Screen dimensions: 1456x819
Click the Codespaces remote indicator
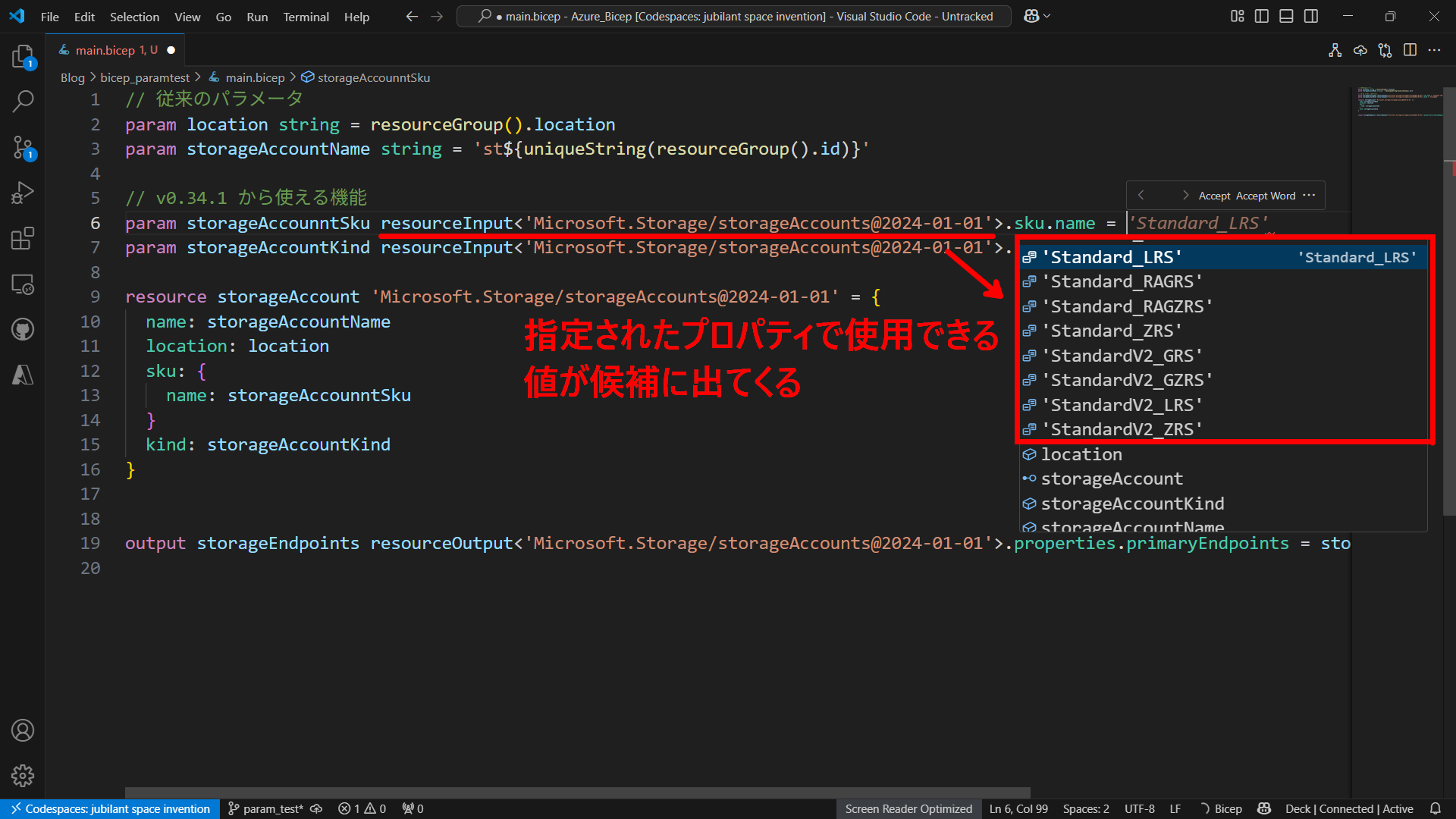click(110, 809)
